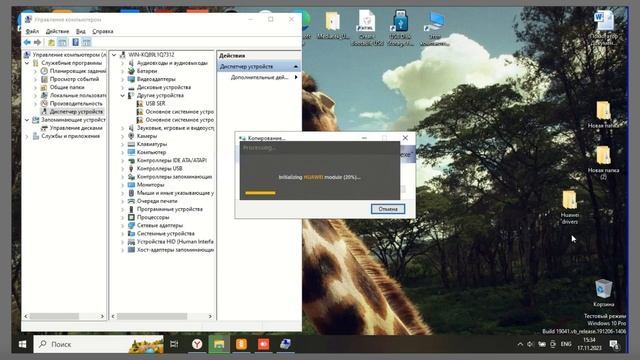Select the Новая папка (2) desktop folder
Viewport: 640px width, 360px height.
pos(603,162)
